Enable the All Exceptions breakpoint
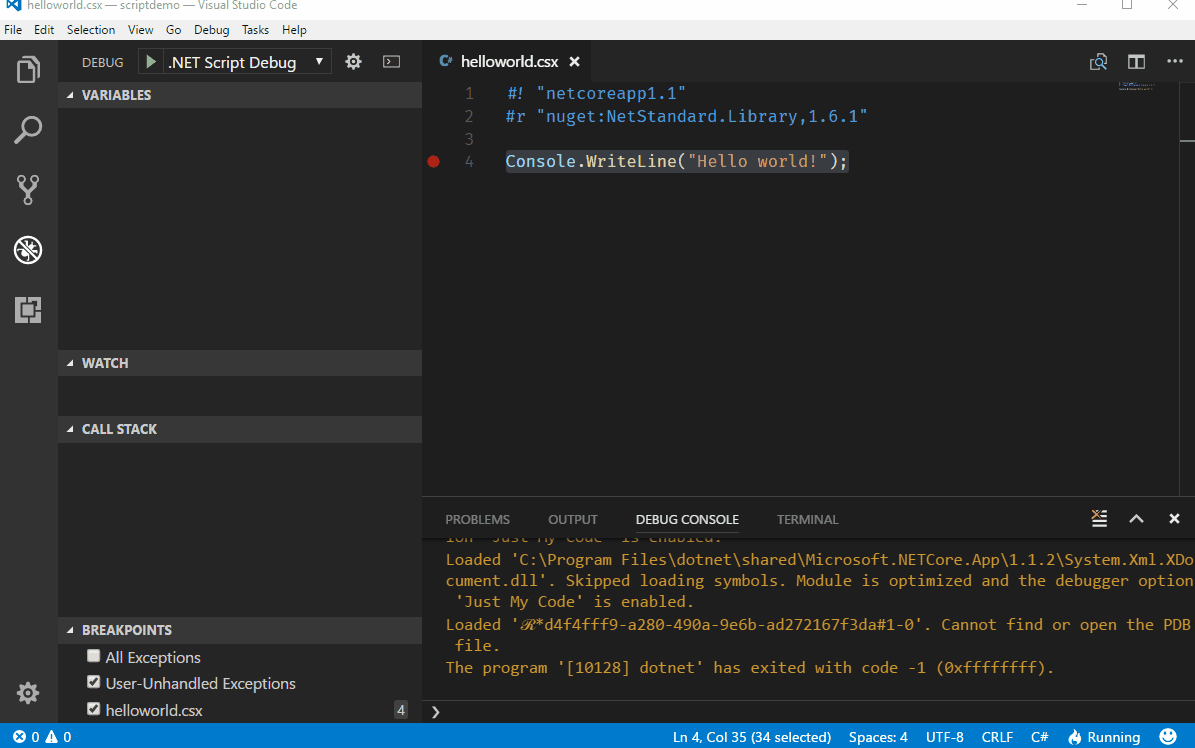Image resolution: width=1195 pixels, height=748 pixels. 93,657
